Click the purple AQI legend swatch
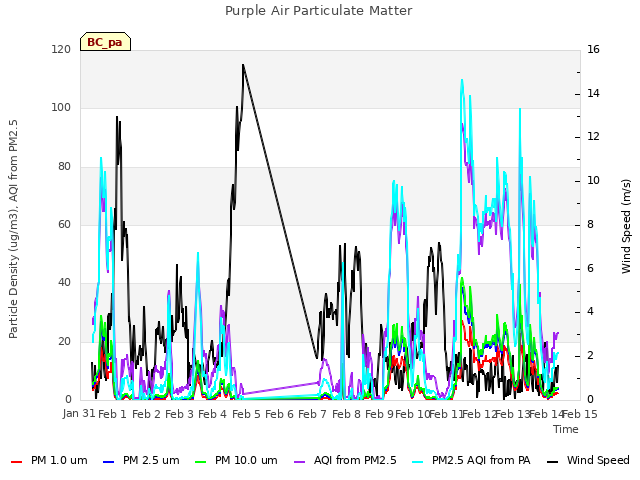Image resolution: width=640 pixels, height=480 pixels. point(299,461)
